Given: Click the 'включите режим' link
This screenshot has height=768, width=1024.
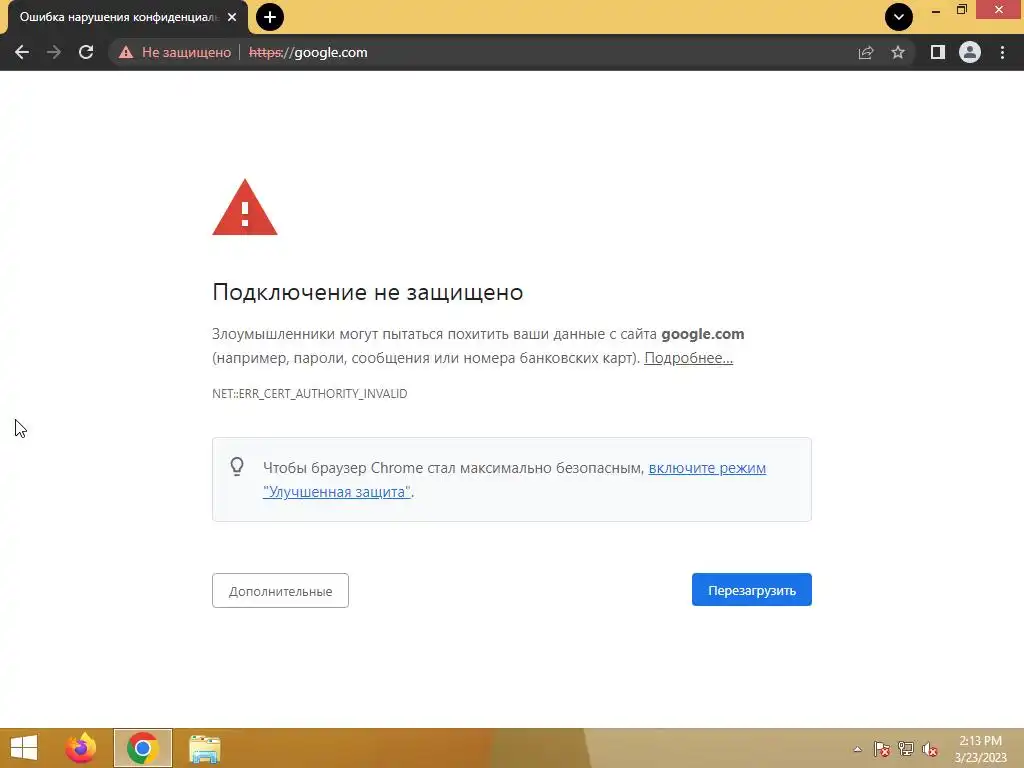Looking at the screenshot, I should point(707,468).
